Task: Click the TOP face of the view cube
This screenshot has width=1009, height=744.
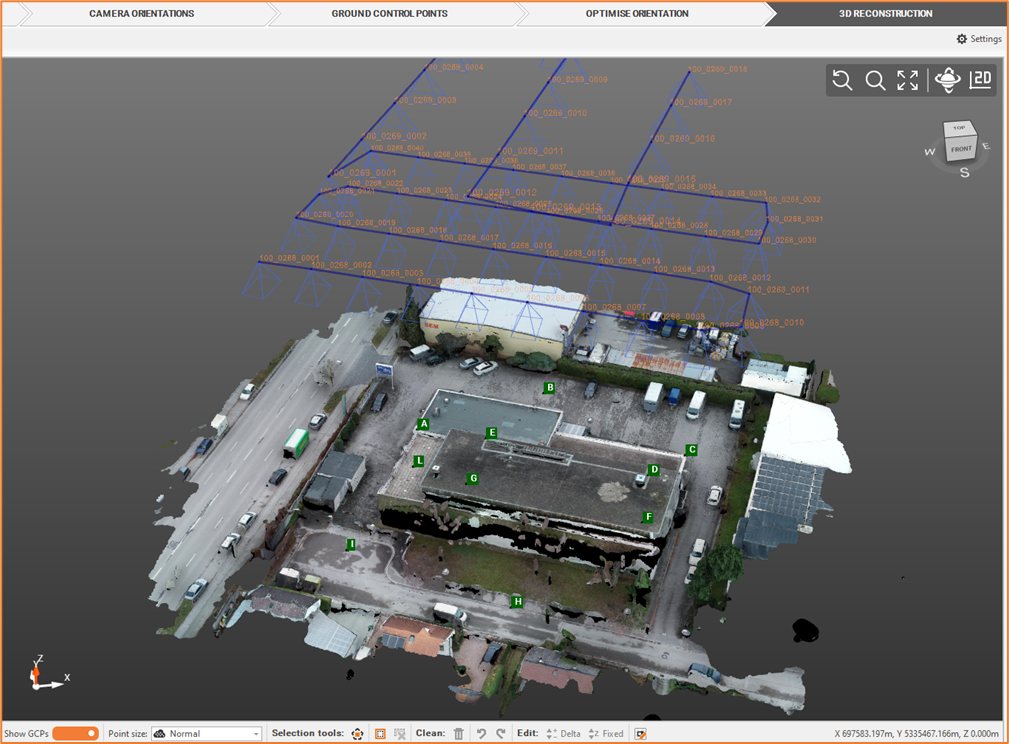Action: click(959, 128)
